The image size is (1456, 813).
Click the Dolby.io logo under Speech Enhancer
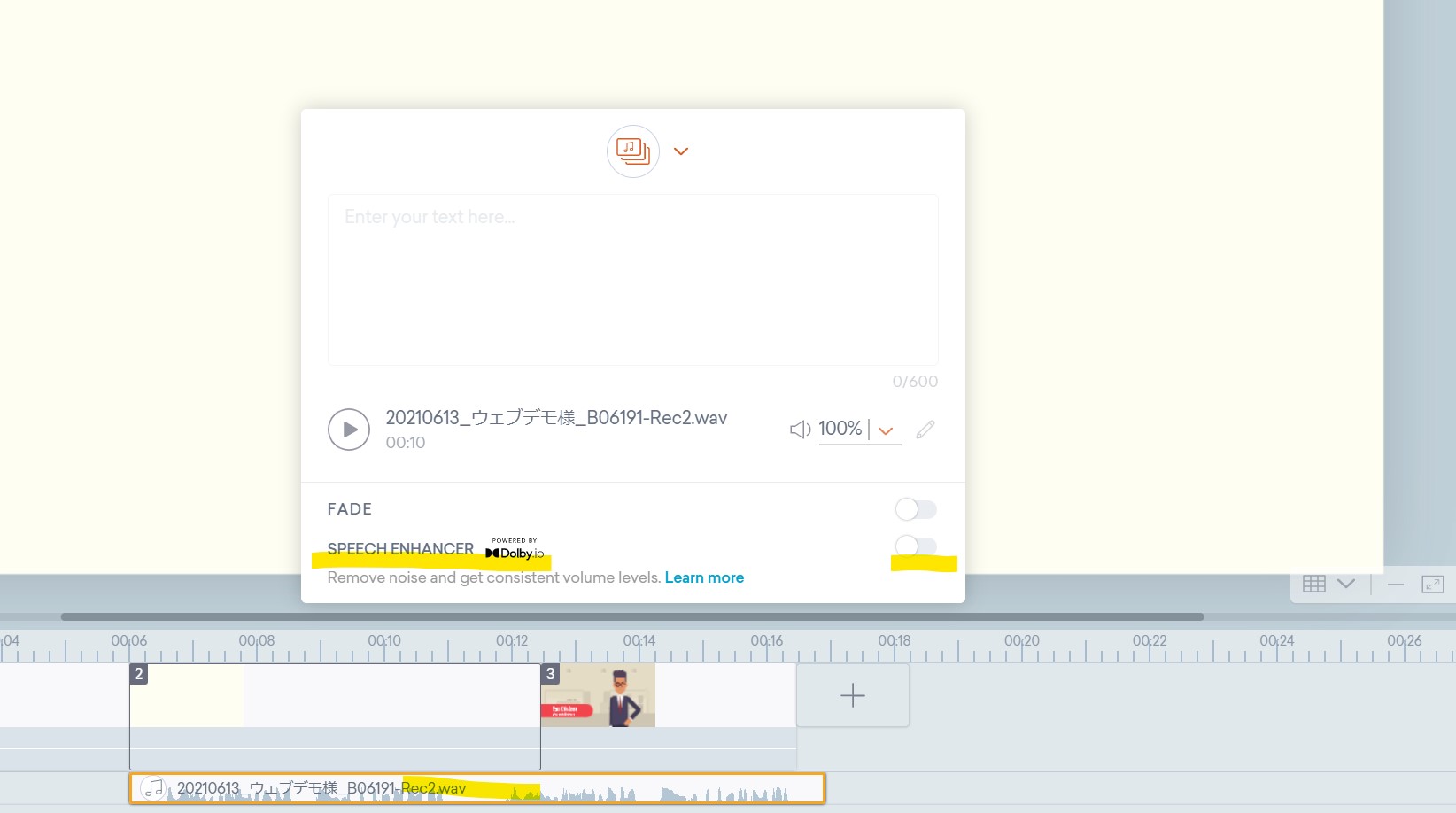click(515, 550)
